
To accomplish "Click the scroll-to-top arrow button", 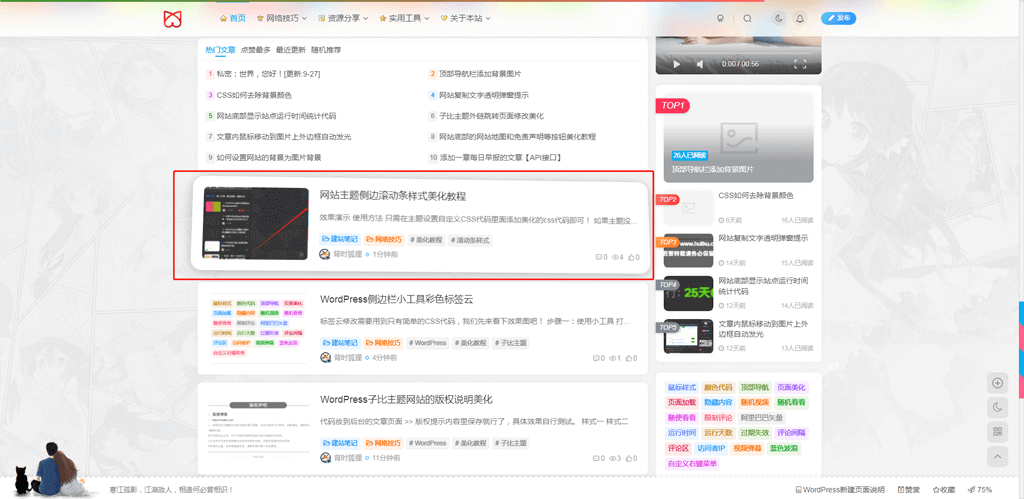I will coord(997,456).
